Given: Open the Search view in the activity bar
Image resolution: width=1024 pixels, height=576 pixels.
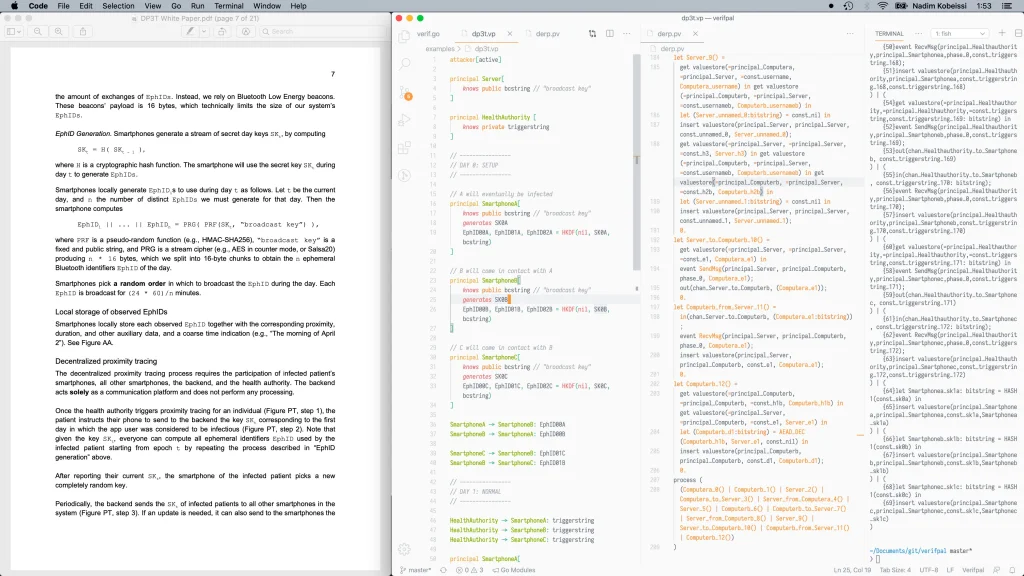Looking at the screenshot, I should point(405,64).
